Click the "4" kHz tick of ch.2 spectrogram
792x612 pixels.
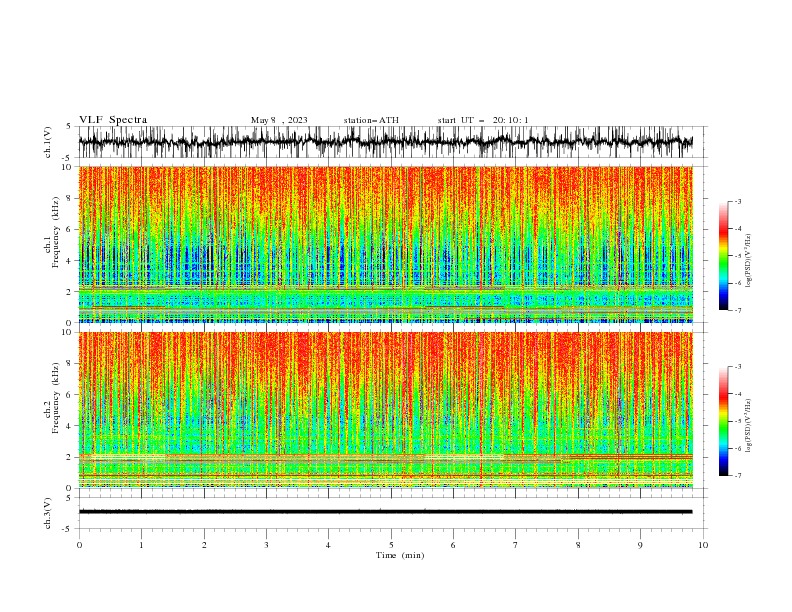click(x=70, y=426)
